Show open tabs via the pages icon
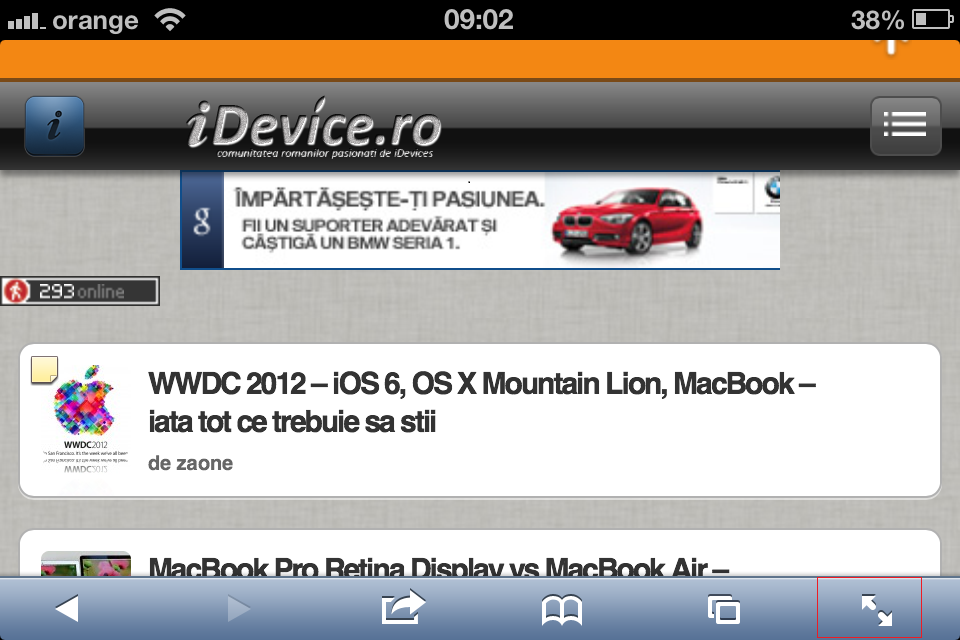The width and height of the screenshot is (960, 640). click(x=722, y=609)
